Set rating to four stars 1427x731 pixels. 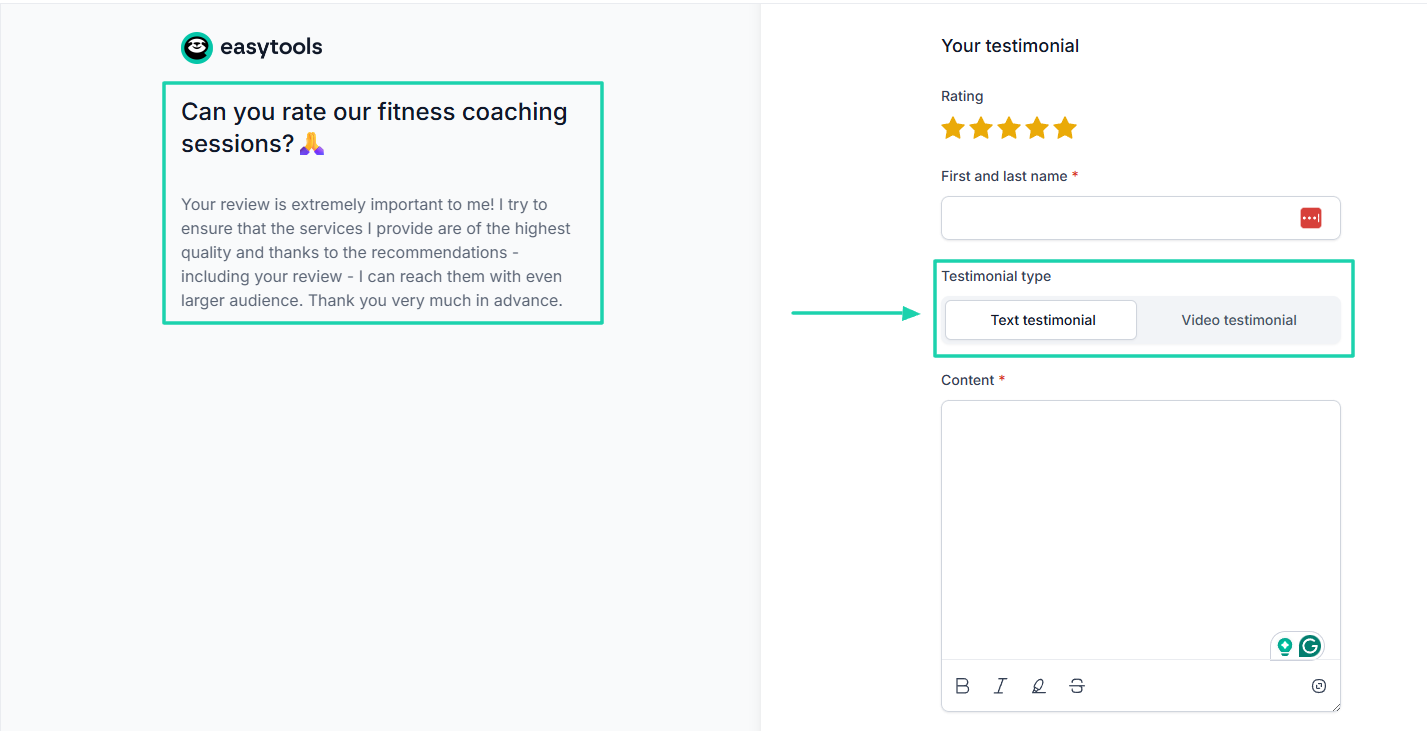point(1037,128)
